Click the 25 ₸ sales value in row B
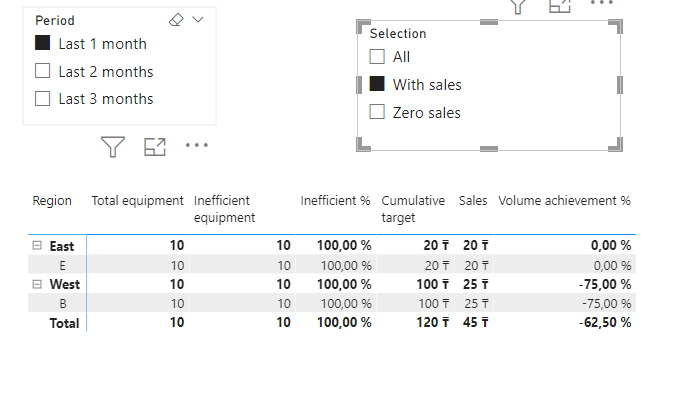The width and height of the screenshot is (689, 396). point(476,304)
